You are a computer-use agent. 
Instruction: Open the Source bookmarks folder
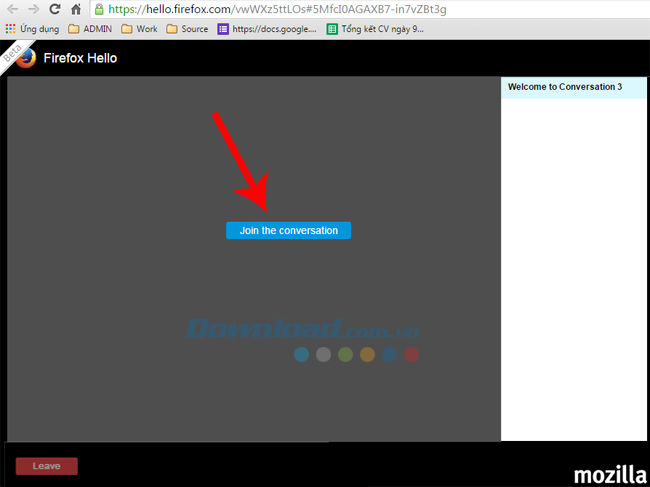(187, 29)
